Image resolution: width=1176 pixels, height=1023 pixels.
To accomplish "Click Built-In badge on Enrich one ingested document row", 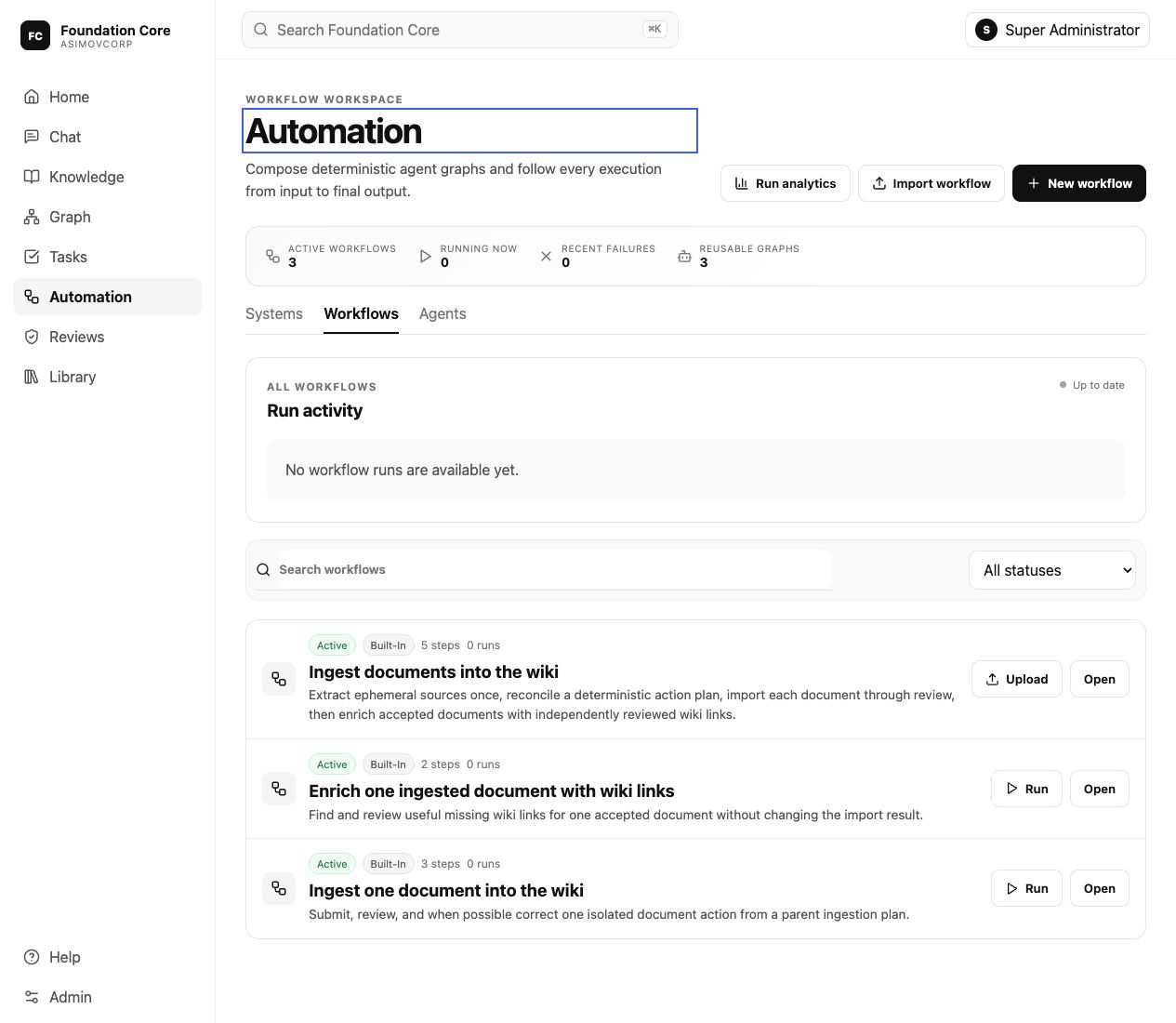I will click(x=388, y=764).
